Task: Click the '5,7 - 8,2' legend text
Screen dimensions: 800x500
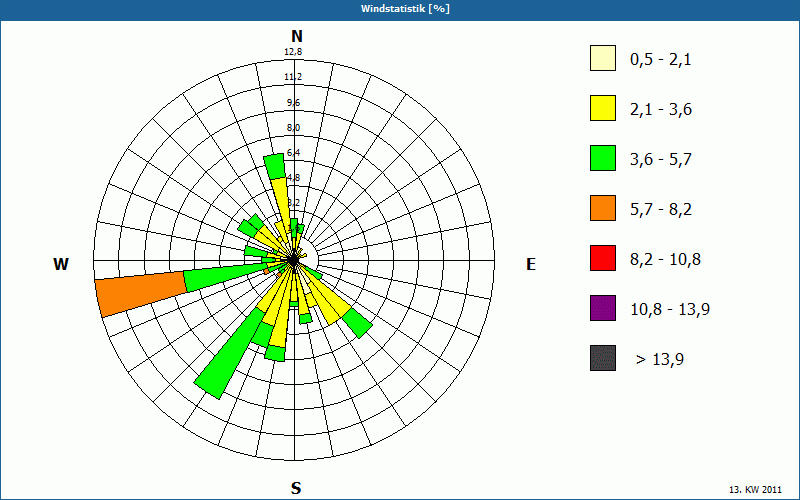Action: [661, 210]
